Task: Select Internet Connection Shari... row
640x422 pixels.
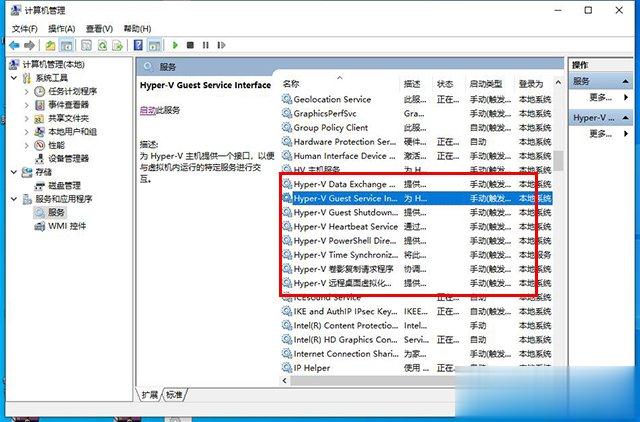Action: [x=416, y=354]
